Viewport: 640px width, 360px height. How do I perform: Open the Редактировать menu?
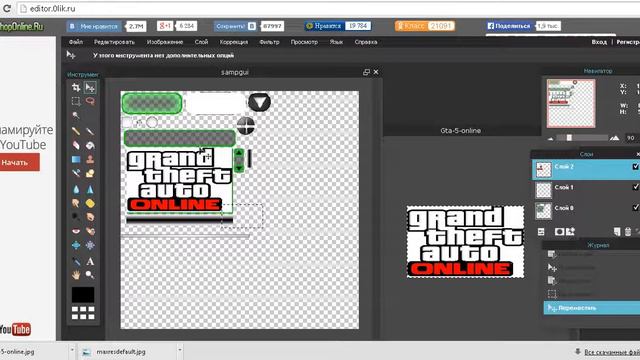[114, 42]
